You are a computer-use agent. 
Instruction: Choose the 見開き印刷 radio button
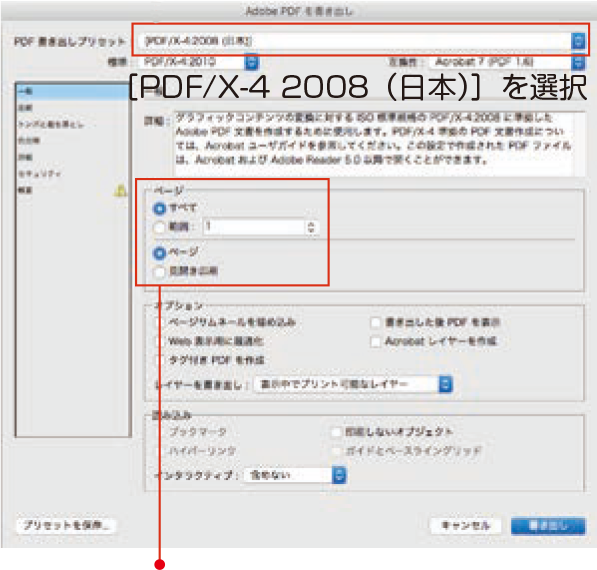(x=159, y=272)
